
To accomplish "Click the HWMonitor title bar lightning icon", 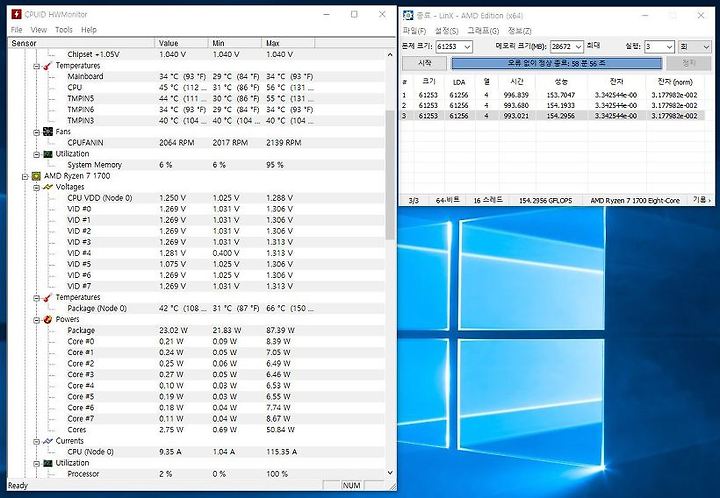I will [x=16, y=14].
